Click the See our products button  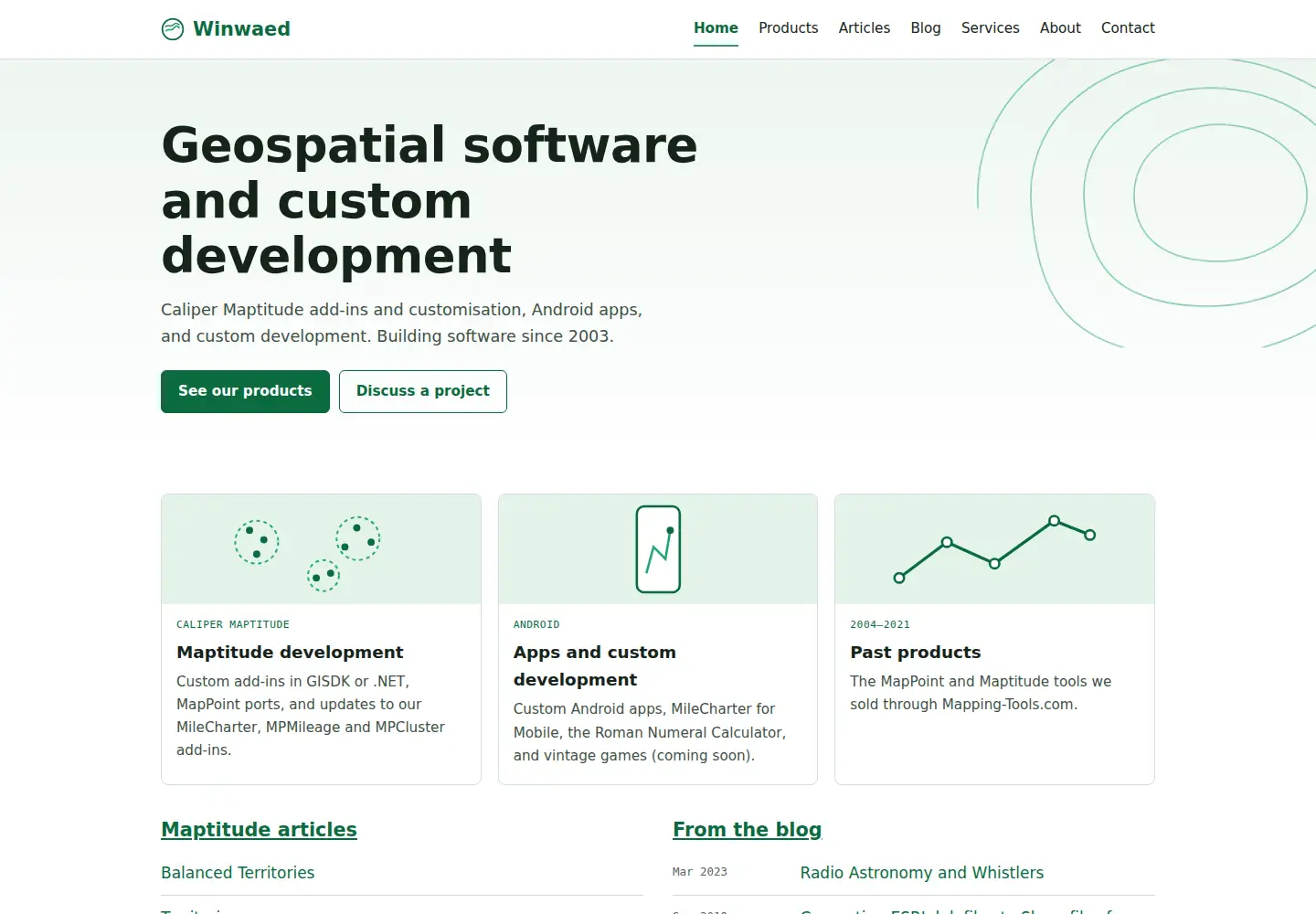point(245,391)
